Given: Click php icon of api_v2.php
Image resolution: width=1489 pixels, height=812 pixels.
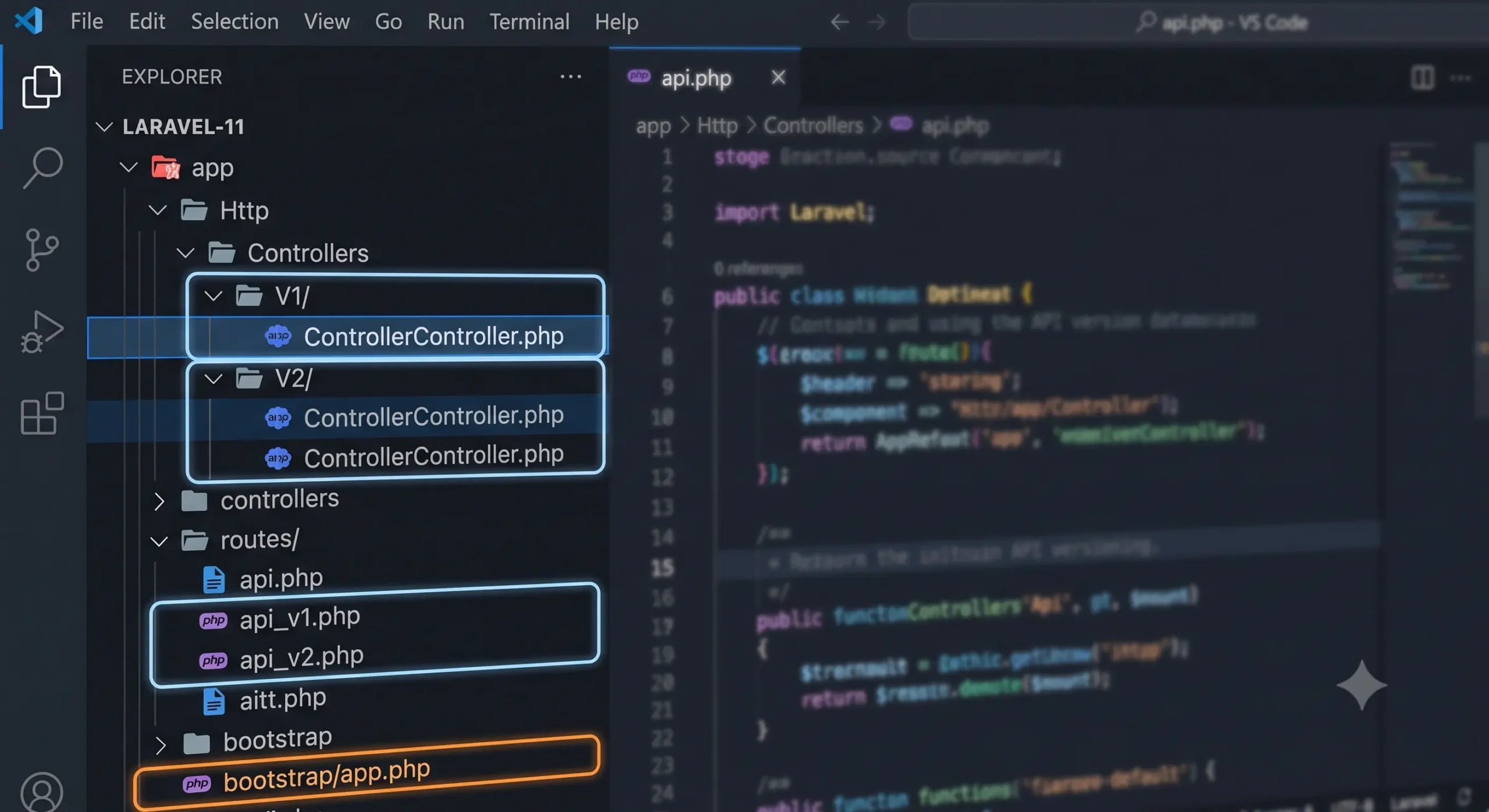Looking at the screenshot, I should pyautogui.click(x=213, y=661).
